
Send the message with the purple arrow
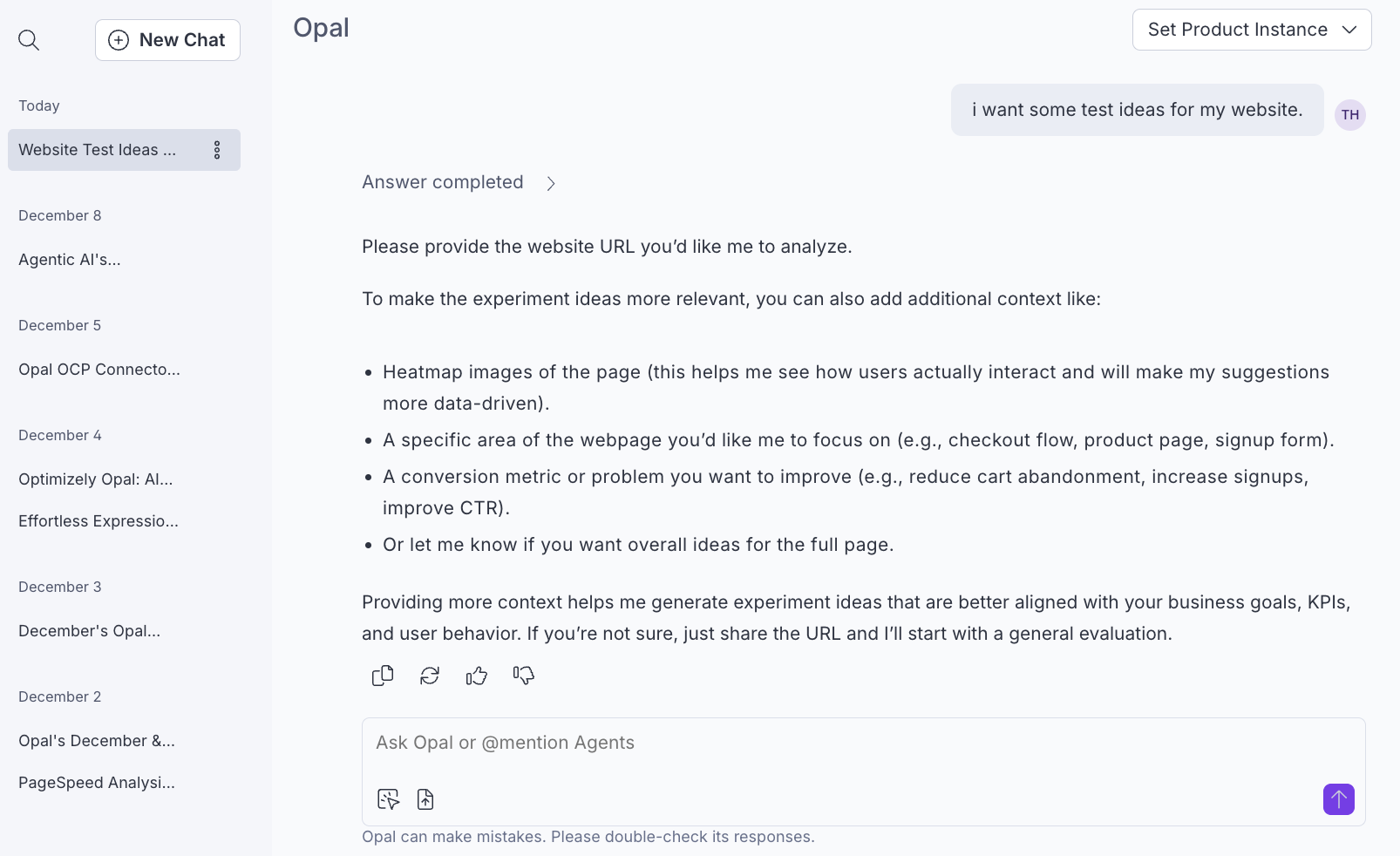pos(1338,799)
